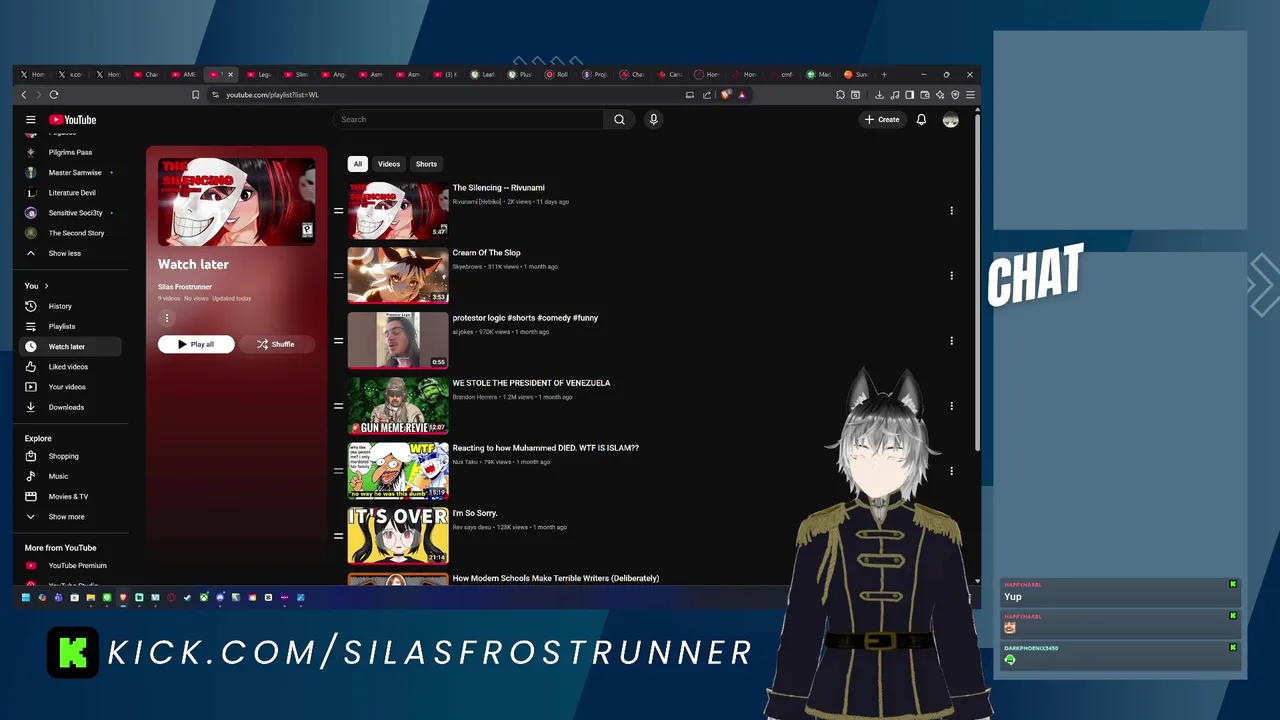Click the Create button
This screenshot has height=720, width=1280.
click(x=882, y=120)
